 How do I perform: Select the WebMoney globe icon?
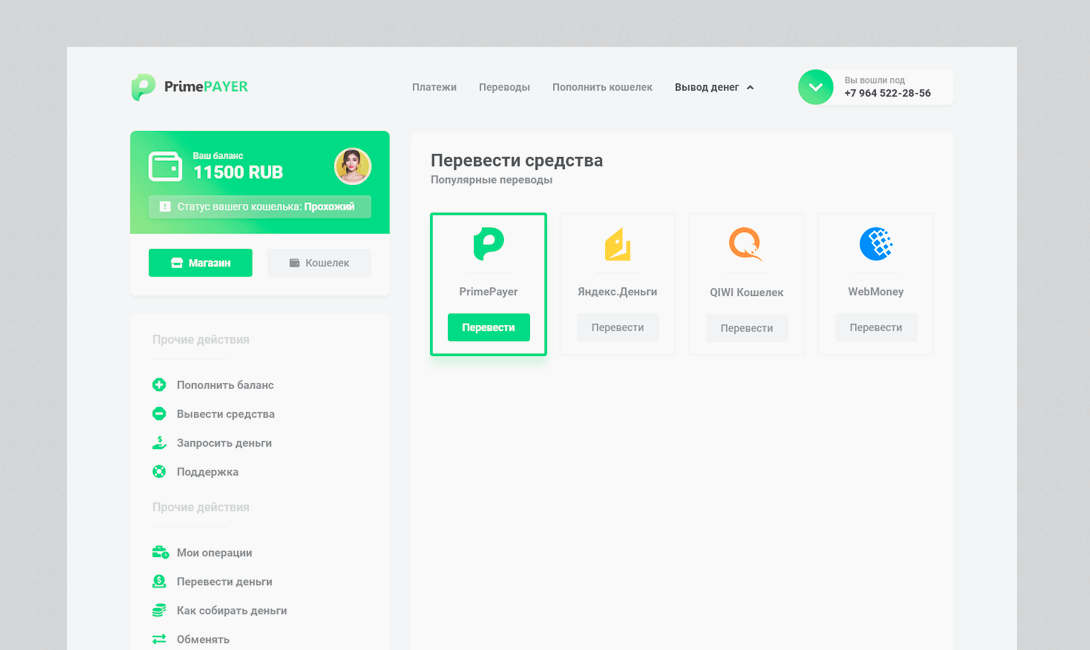(x=876, y=244)
